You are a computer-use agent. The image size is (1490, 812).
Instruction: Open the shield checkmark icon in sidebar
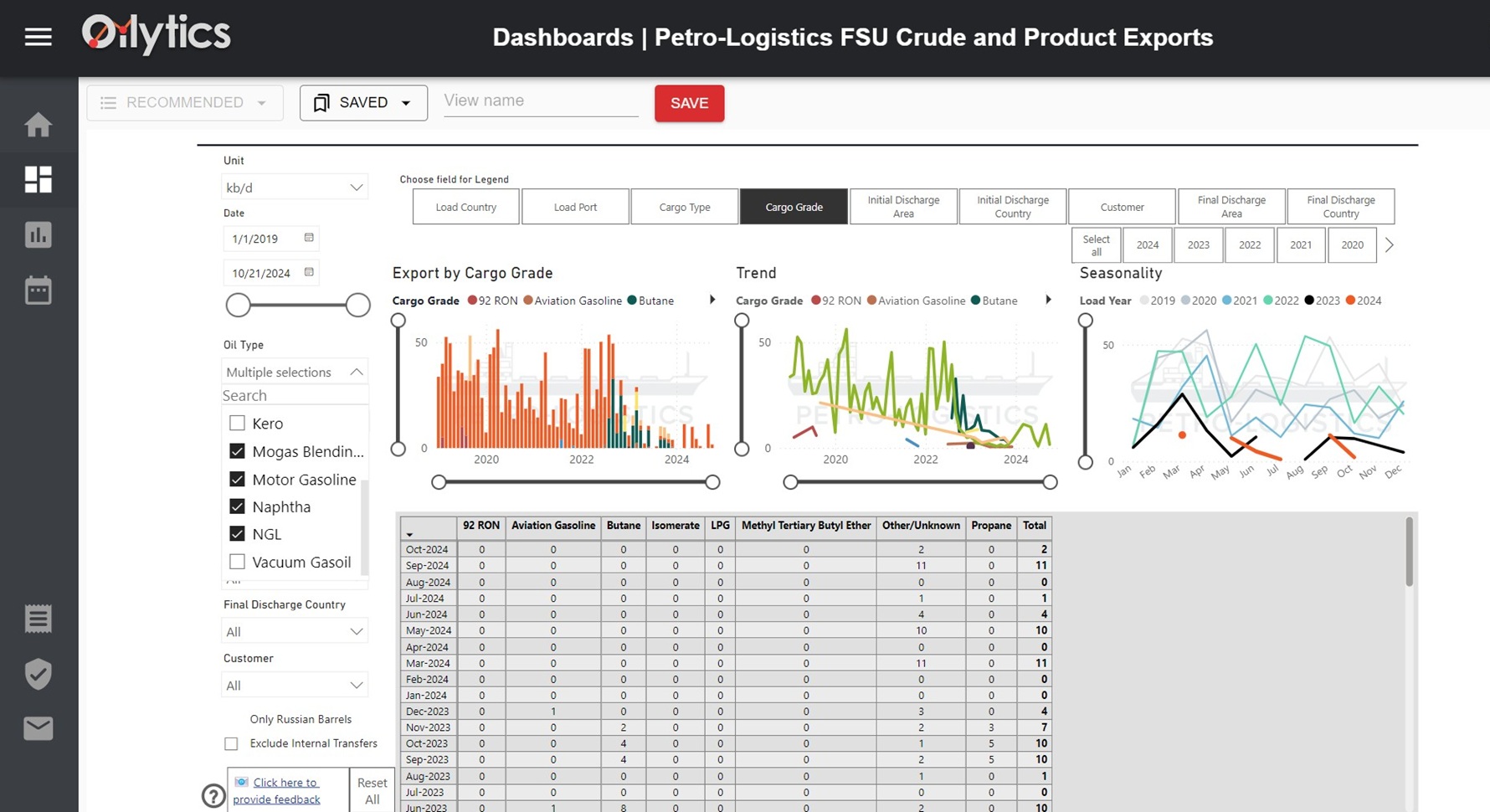[x=38, y=674]
